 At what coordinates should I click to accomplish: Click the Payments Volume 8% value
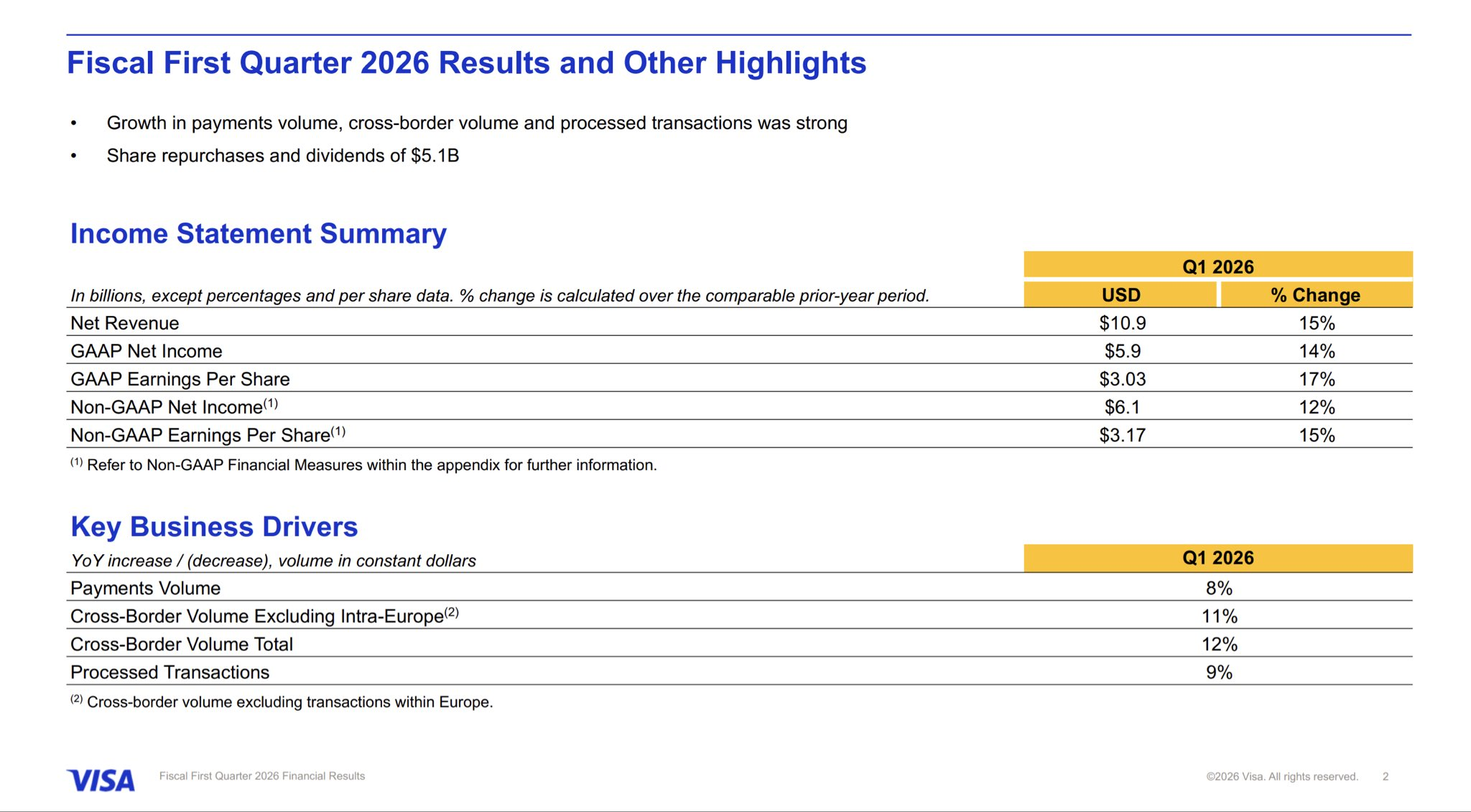[x=1218, y=588]
